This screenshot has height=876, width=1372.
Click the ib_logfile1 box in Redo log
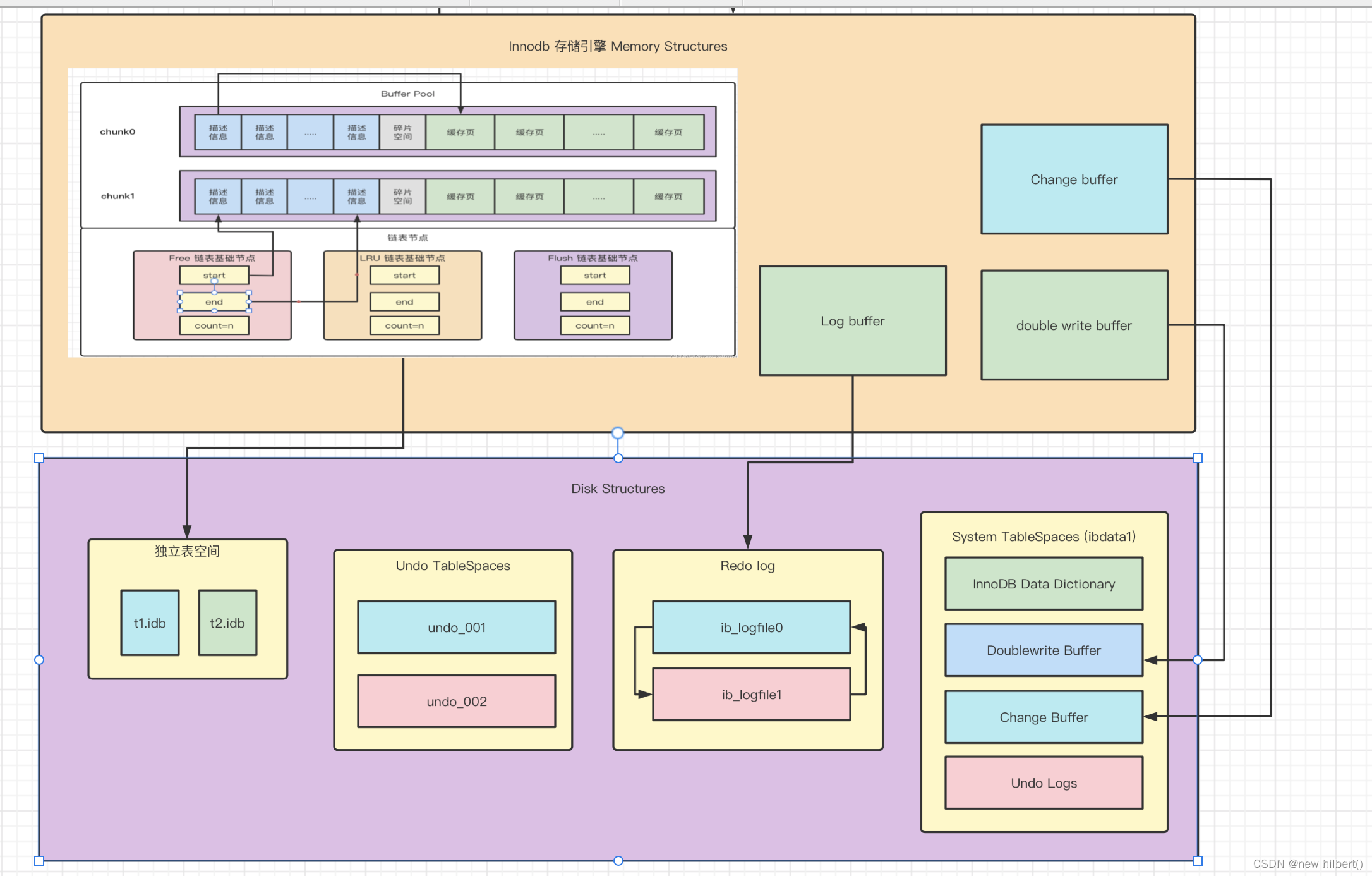tap(751, 695)
